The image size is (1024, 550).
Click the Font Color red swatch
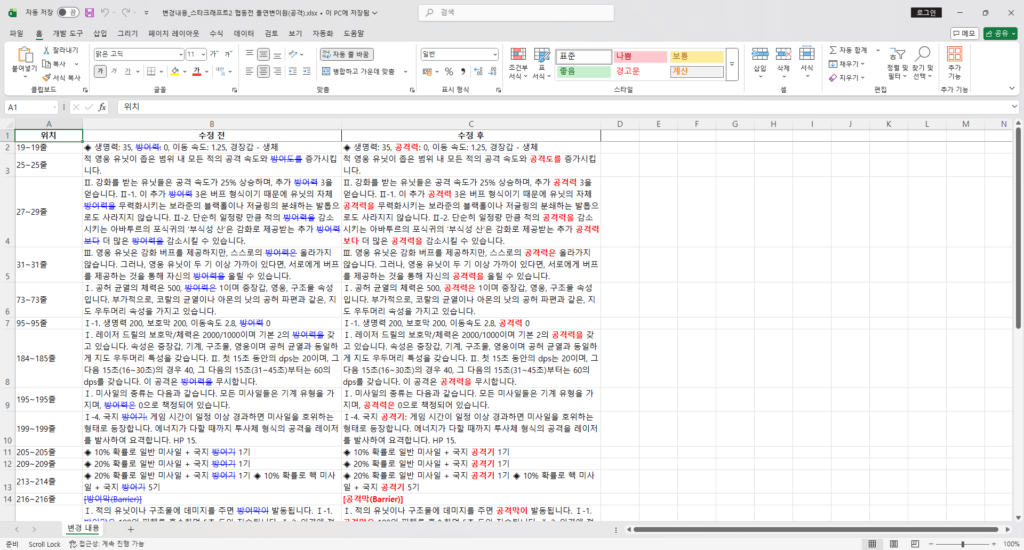point(197,71)
